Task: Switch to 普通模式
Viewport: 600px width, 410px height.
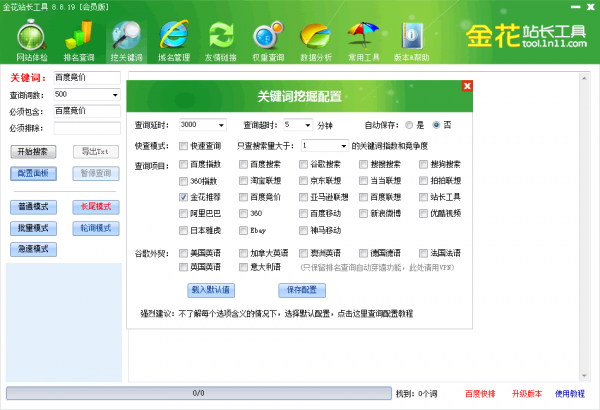Action: pos(33,207)
